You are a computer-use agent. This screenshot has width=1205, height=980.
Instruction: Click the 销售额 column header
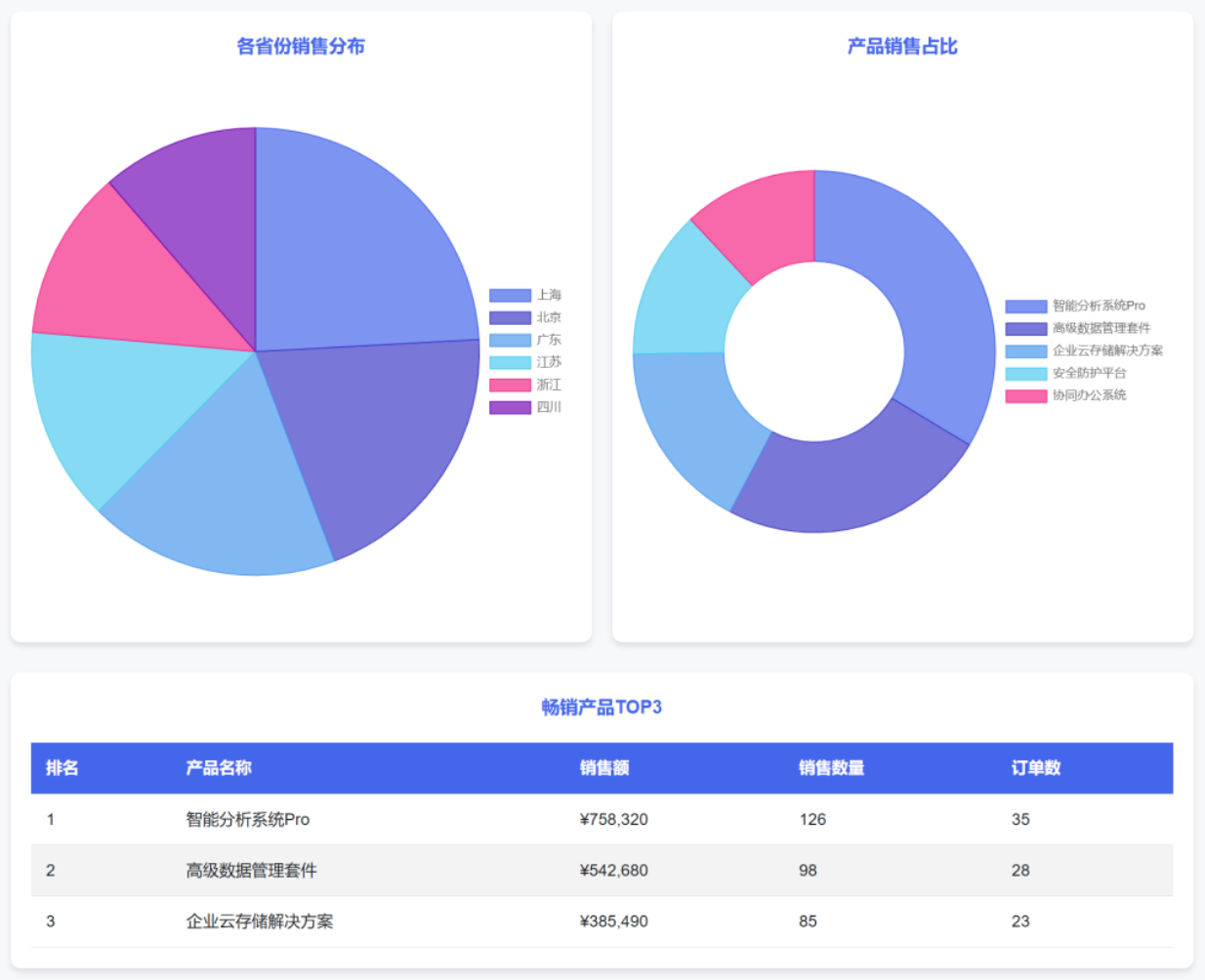point(604,768)
